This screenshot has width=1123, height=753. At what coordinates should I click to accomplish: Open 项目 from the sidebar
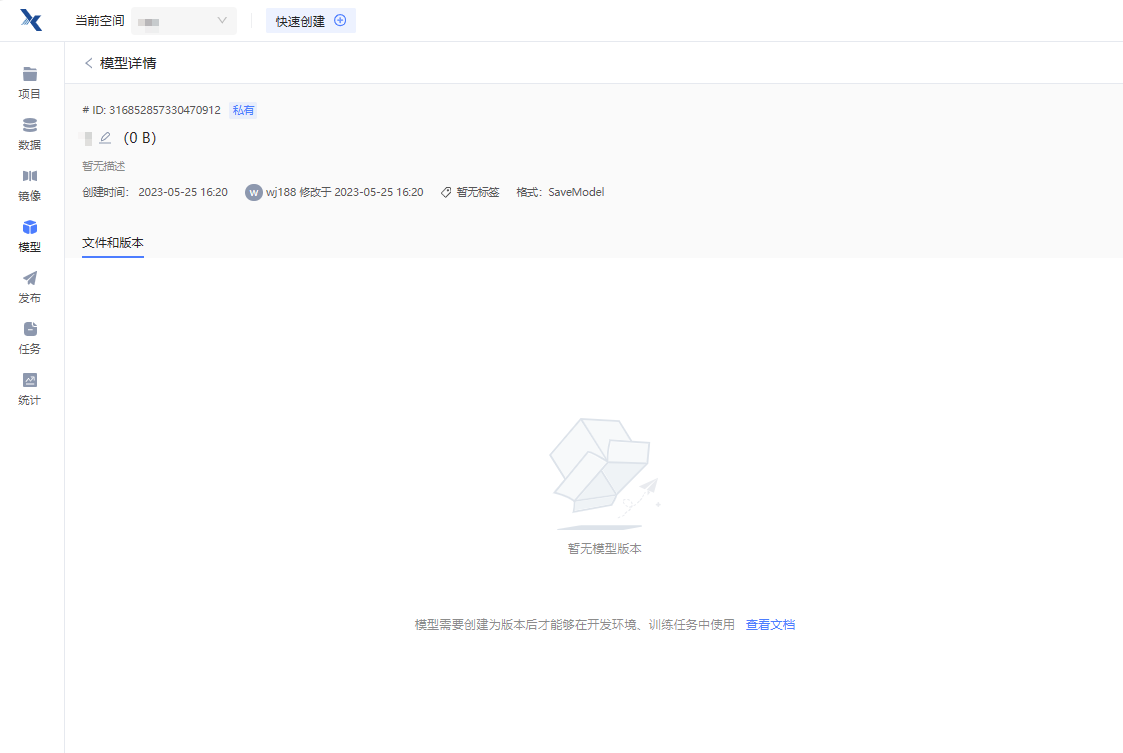point(30,83)
